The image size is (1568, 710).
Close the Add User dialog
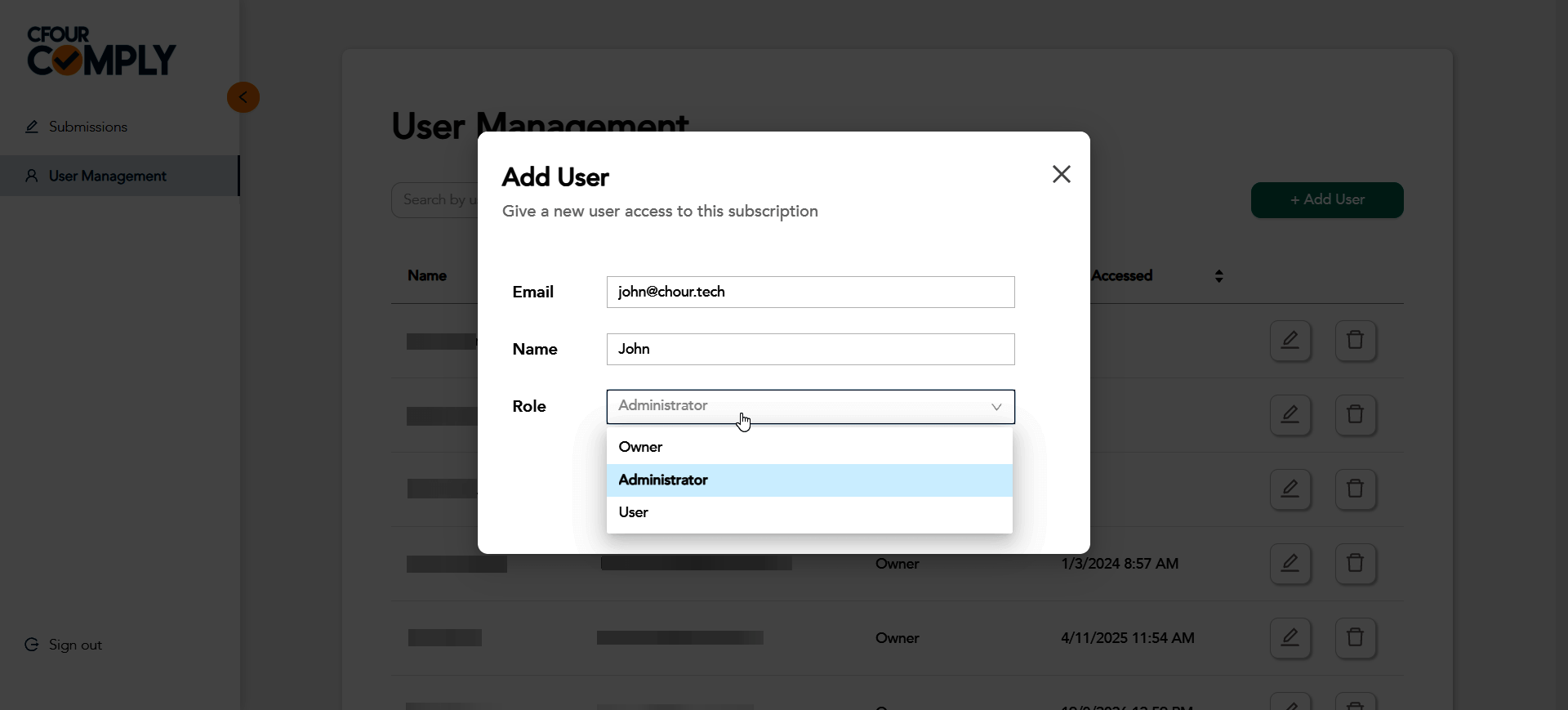[x=1061, y=174]
